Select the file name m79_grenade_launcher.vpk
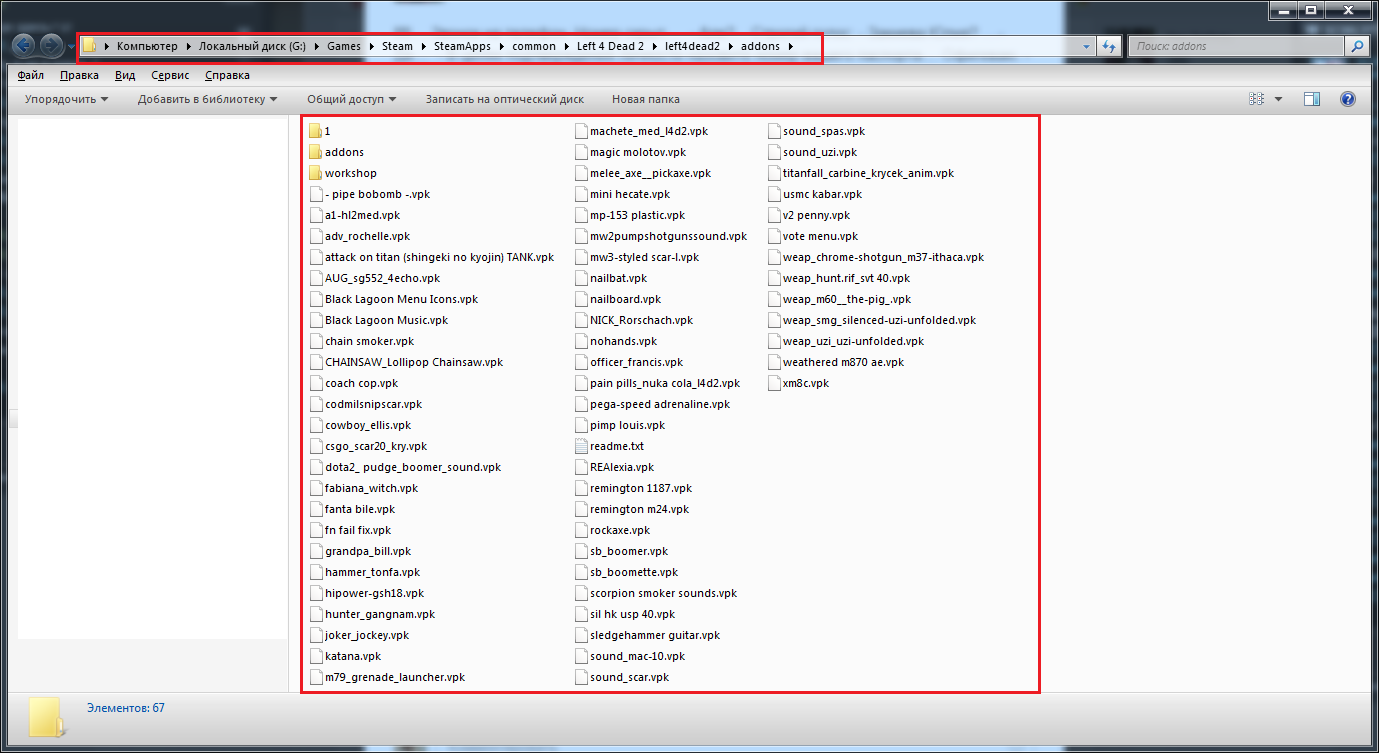The image size is (1379, 753). 395,677
